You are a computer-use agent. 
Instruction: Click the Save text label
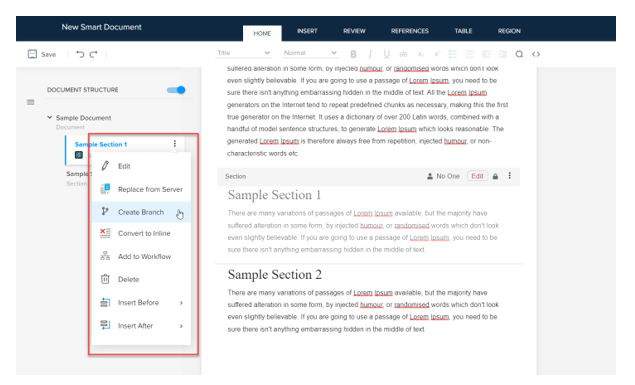49,54
